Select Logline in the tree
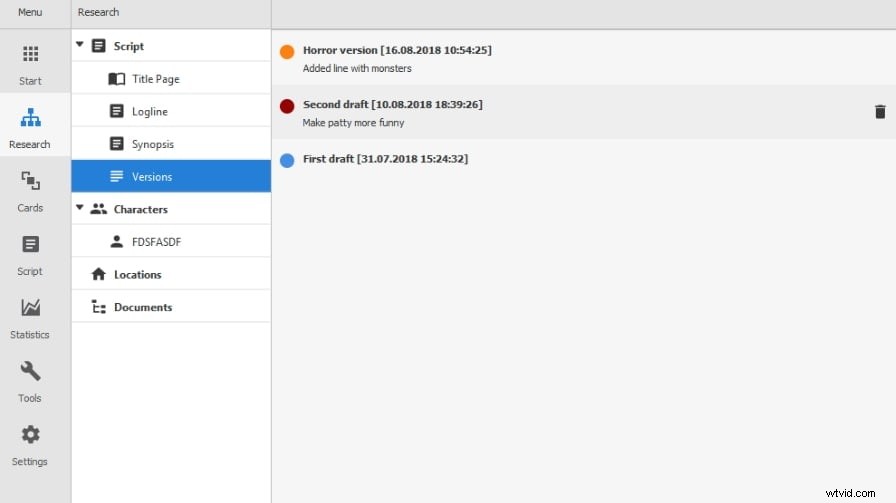The width and height of the screenshot is (896, 503). click(171, 111)
